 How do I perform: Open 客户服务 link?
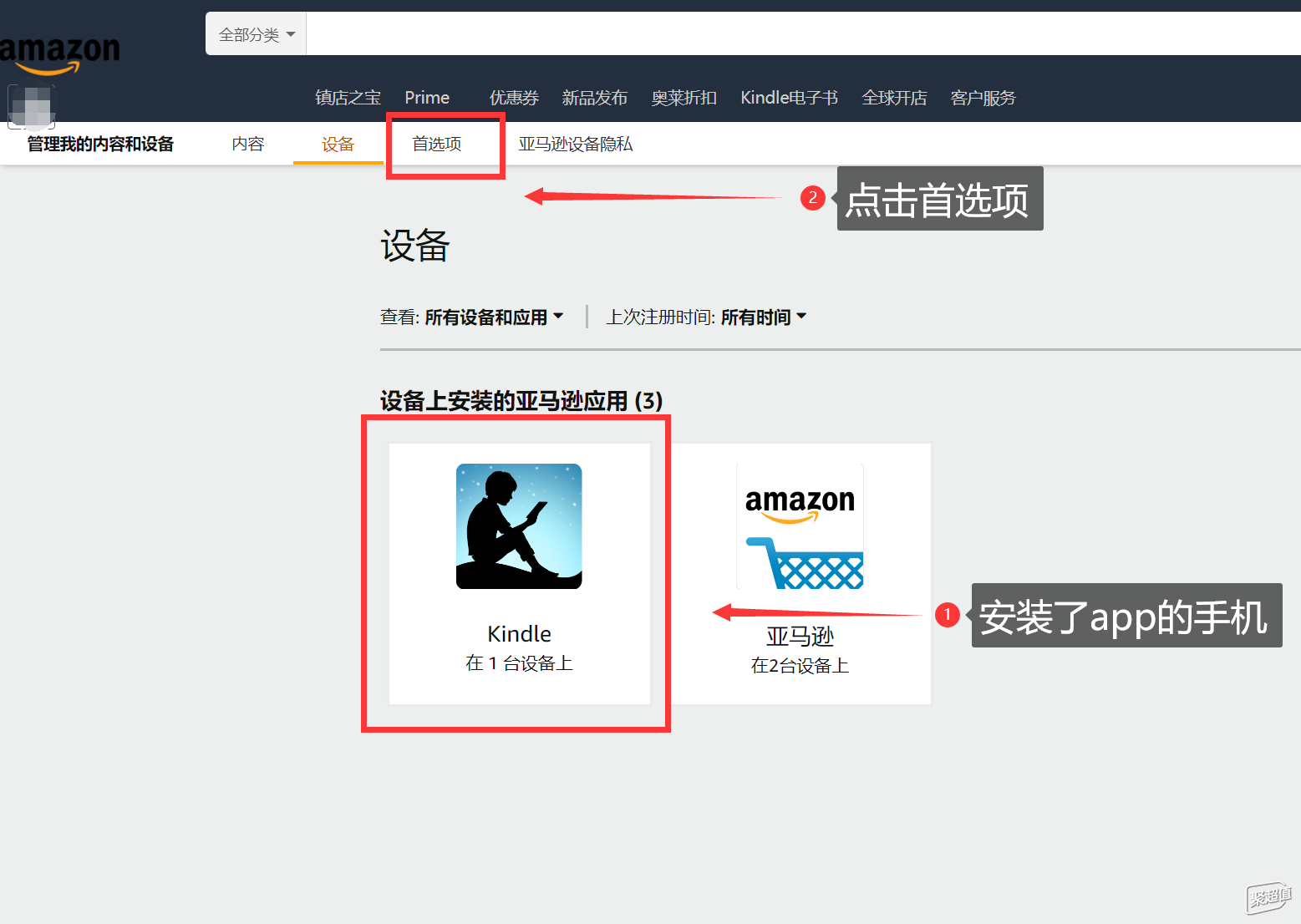983,98
